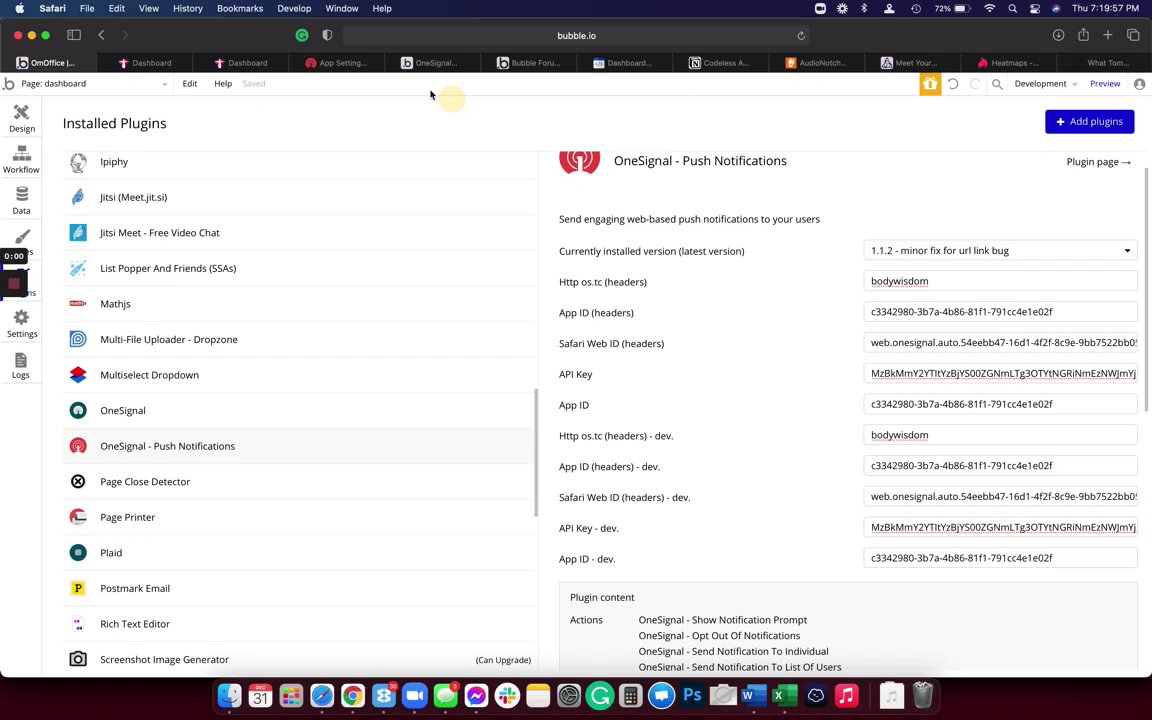Select Screenshot Image Generator plugin

[x=299, y=659]
